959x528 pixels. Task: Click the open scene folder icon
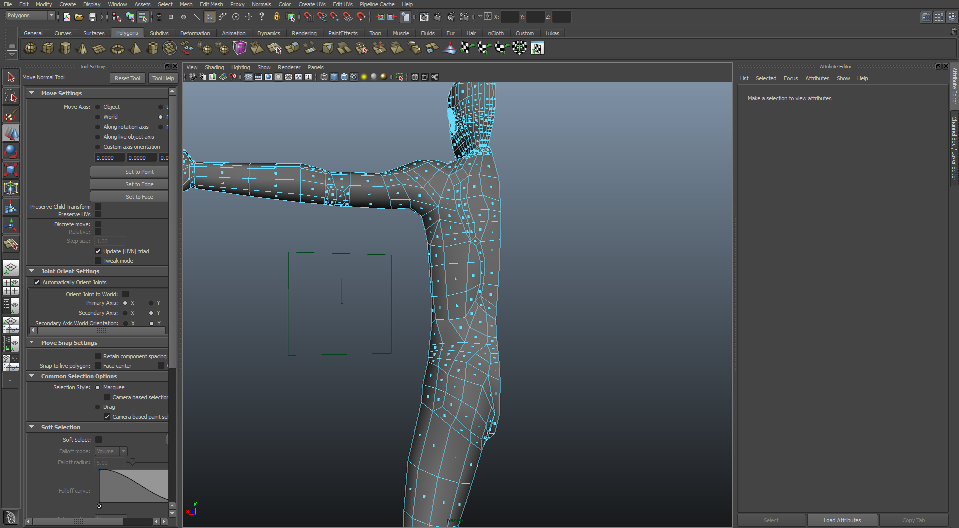point(81,17)
